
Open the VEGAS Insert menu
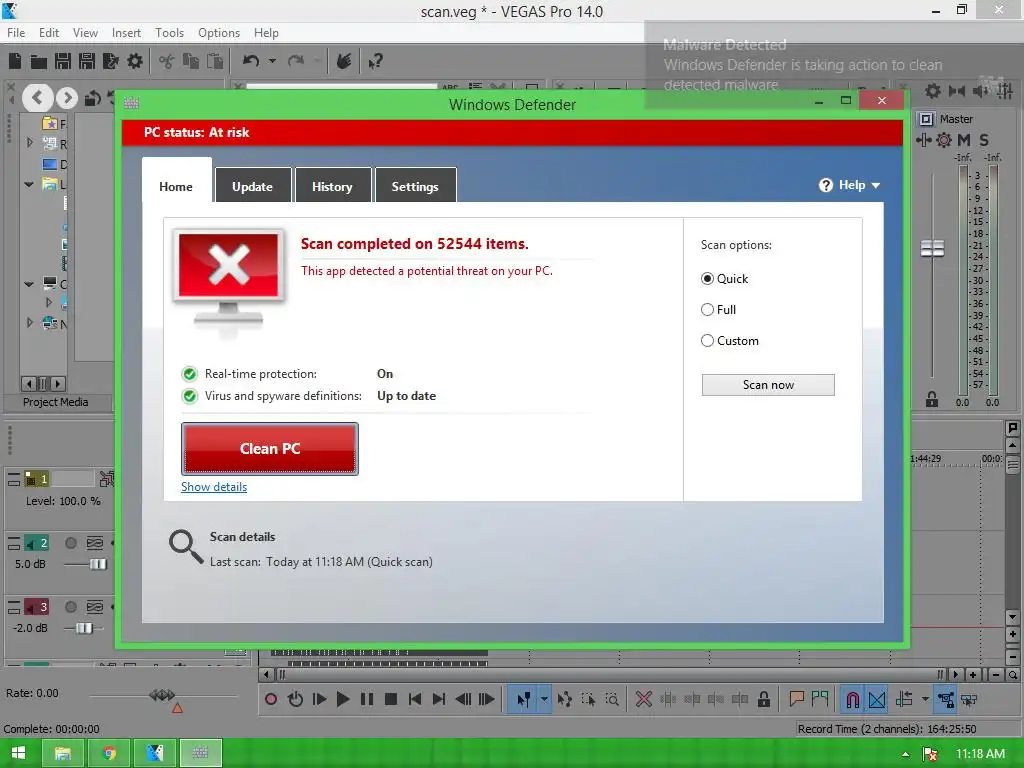tap(126, 33)
